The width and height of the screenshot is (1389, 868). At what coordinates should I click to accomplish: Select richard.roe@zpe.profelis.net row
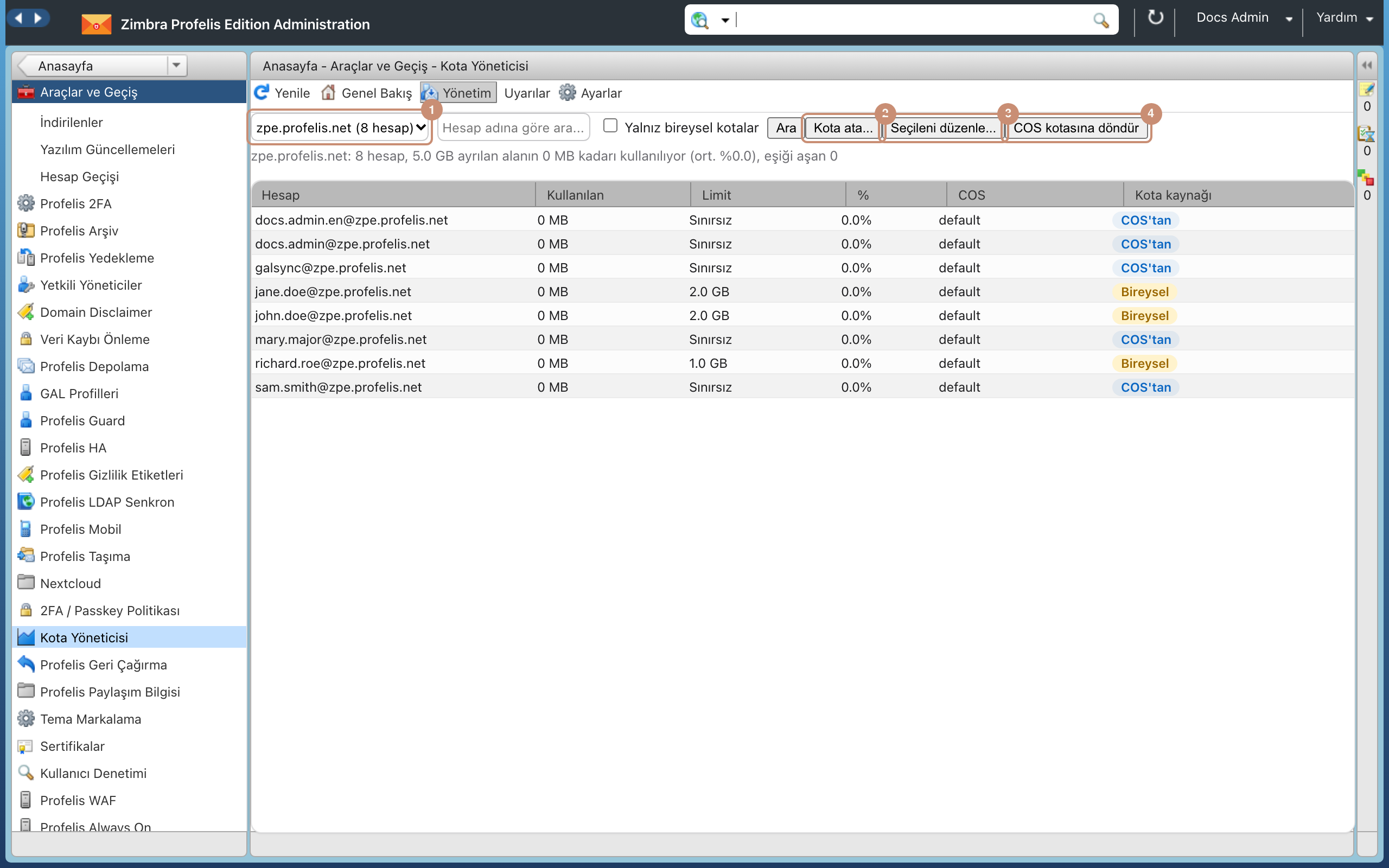point(802,363)
